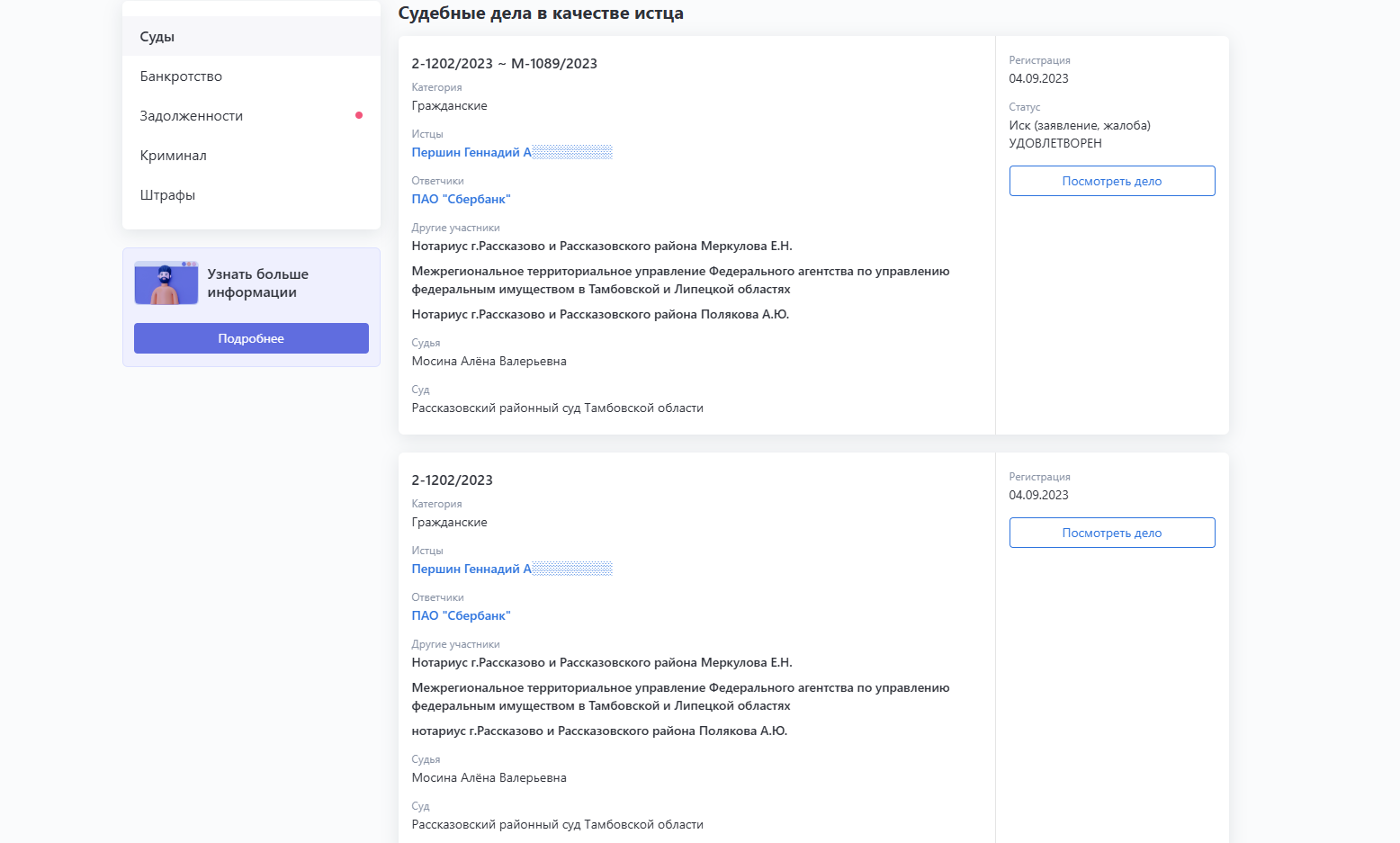1400x843 pixels.
Task: Click the registration date 04.09.2023 in the first card
Action: (1039, 78)
